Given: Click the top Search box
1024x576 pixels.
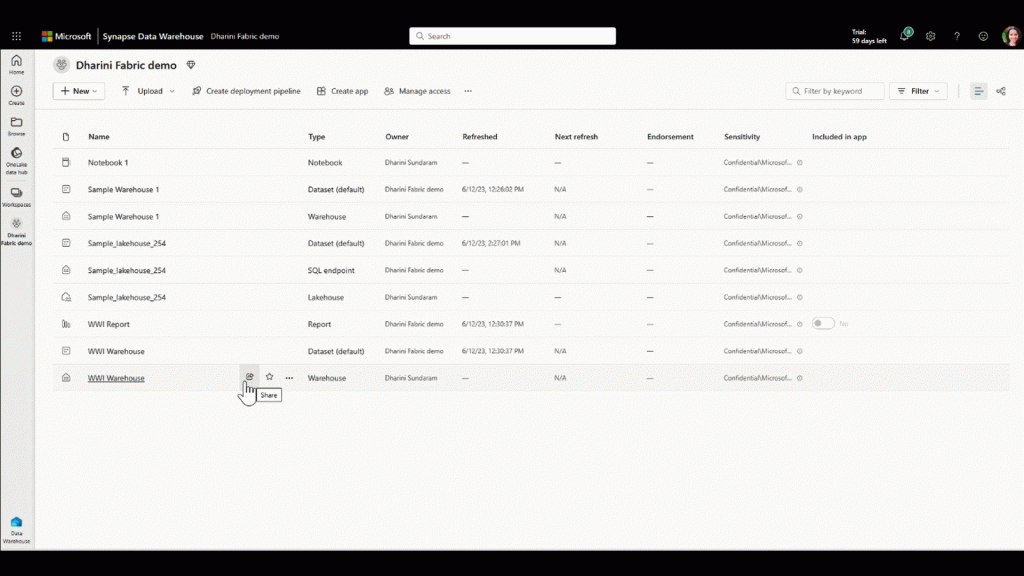Looking at the screenshot, I should [513, 36].
